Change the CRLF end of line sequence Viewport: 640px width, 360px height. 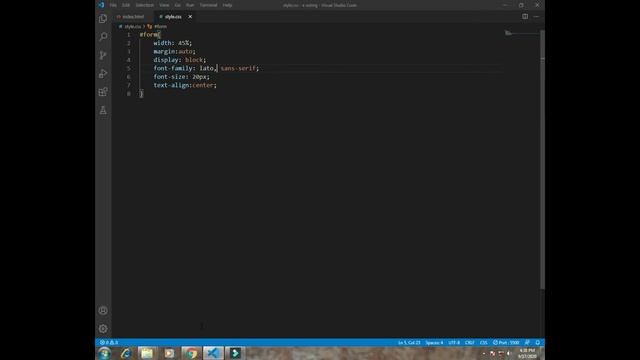pyautogui.click(x=470, y=342)
